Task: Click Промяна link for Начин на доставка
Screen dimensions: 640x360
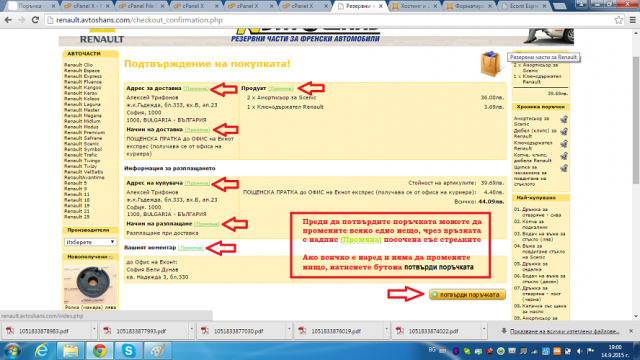Action: 197,130
